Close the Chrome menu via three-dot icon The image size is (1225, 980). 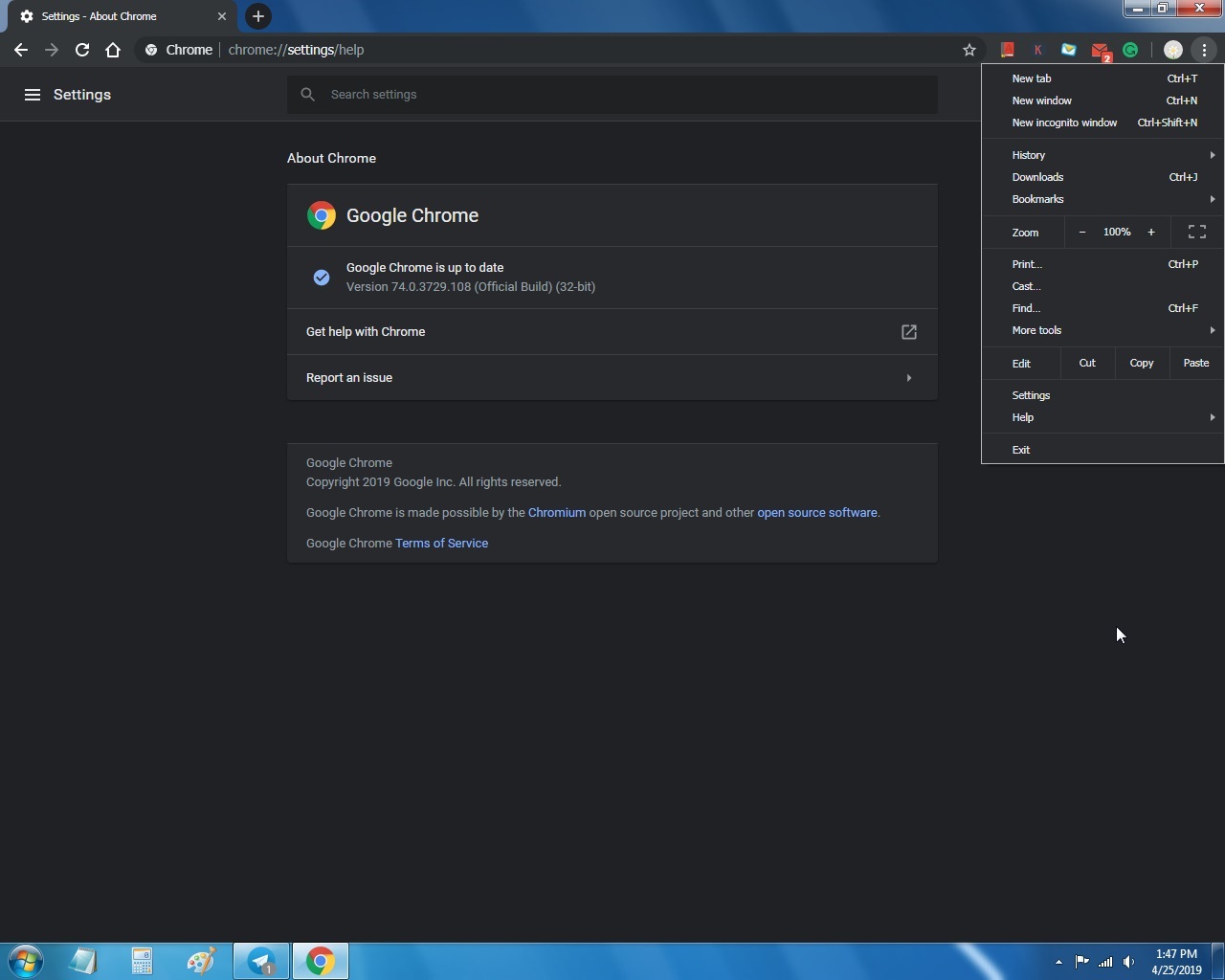tap(1204, 50)
